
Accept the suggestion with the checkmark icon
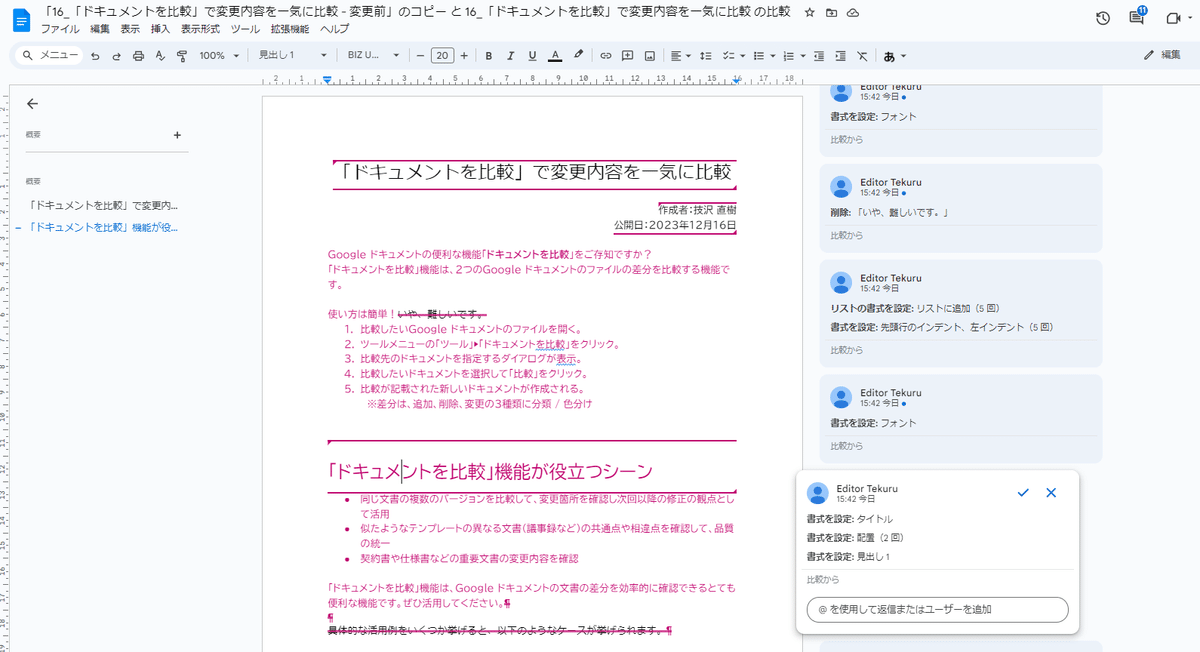point(1023,493)
